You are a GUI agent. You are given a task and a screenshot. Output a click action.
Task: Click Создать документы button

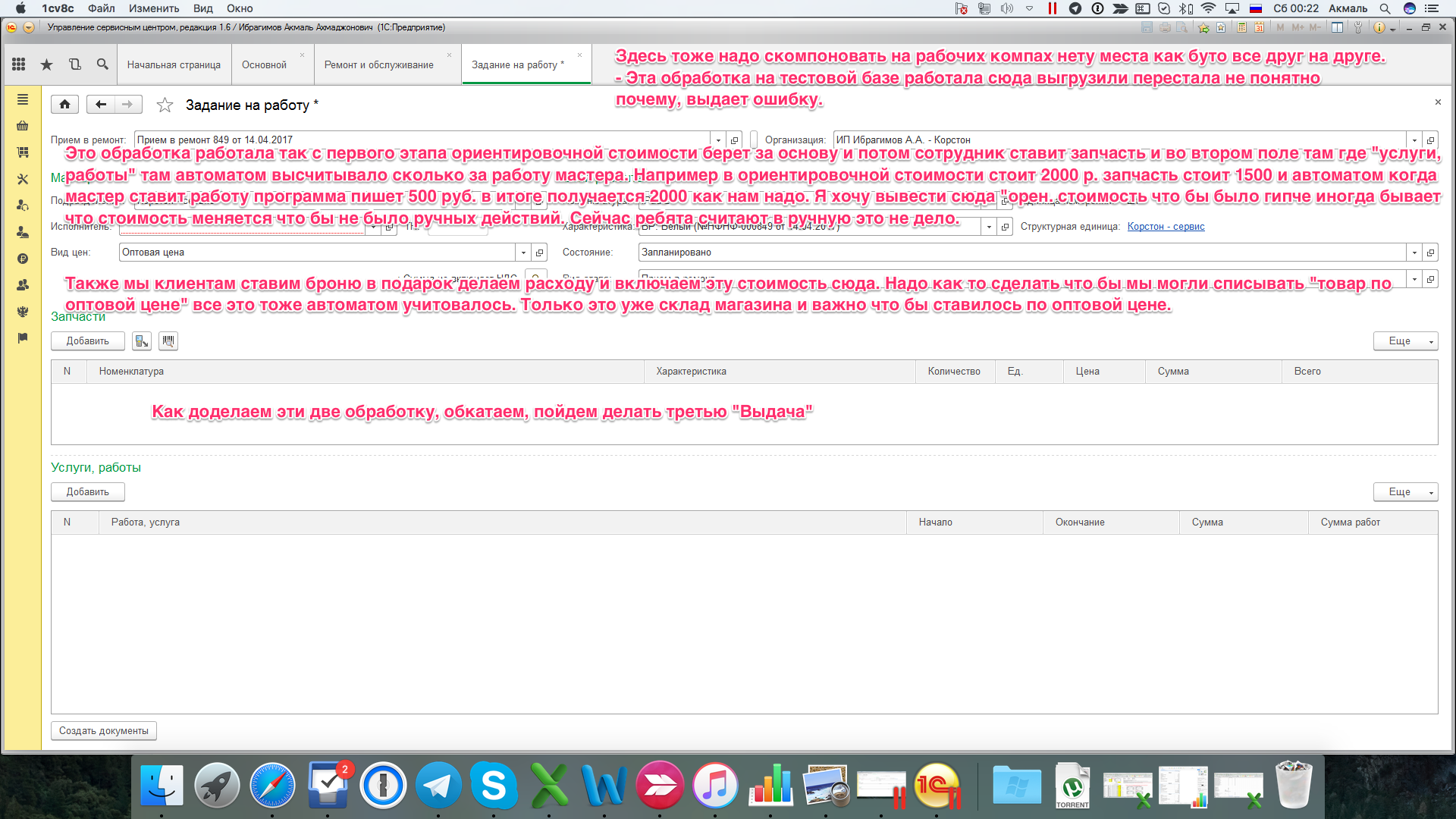pyautogui.click(x=104, y=731)
